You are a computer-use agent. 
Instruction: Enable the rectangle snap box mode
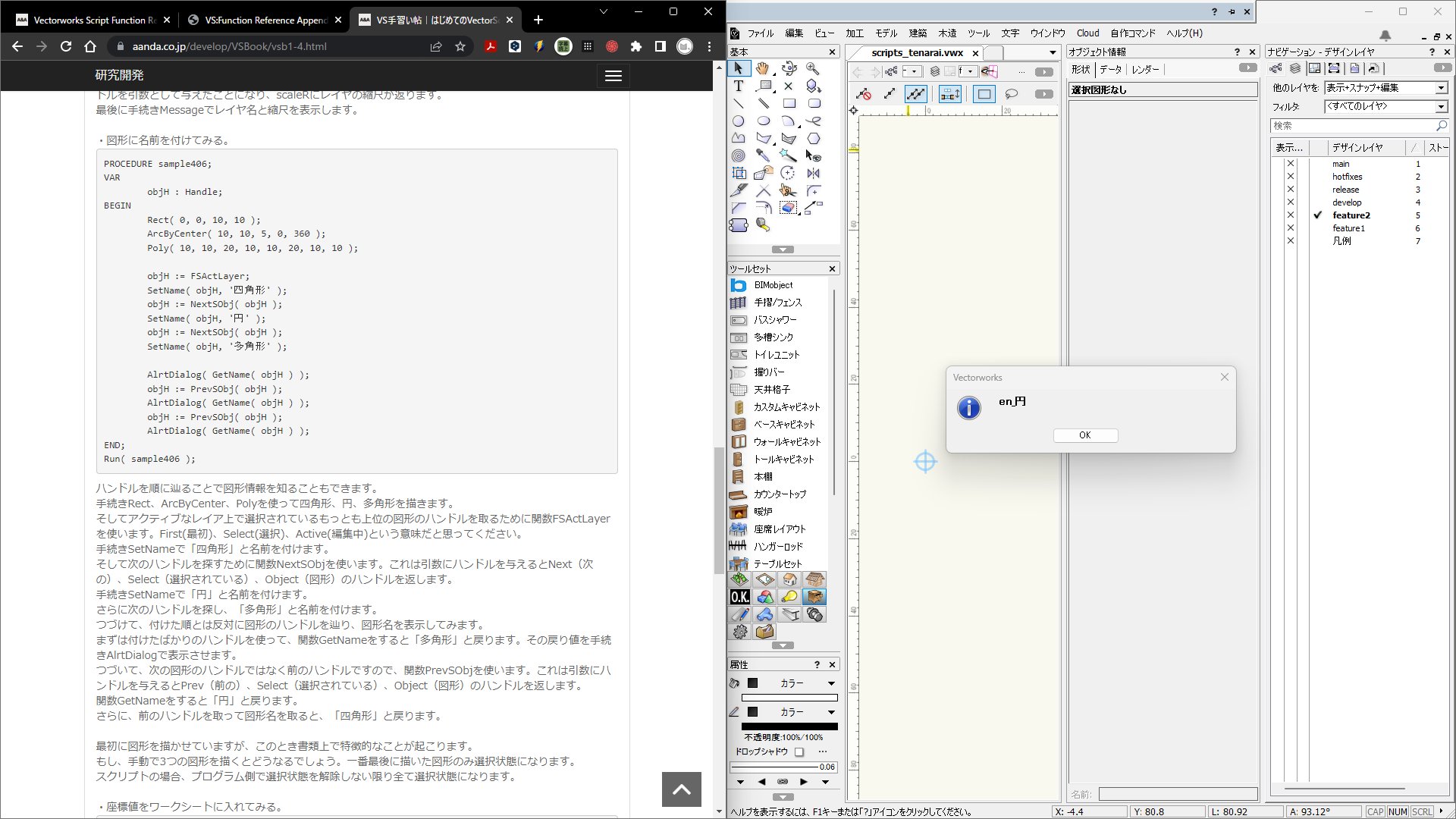(x=984, y=94)
